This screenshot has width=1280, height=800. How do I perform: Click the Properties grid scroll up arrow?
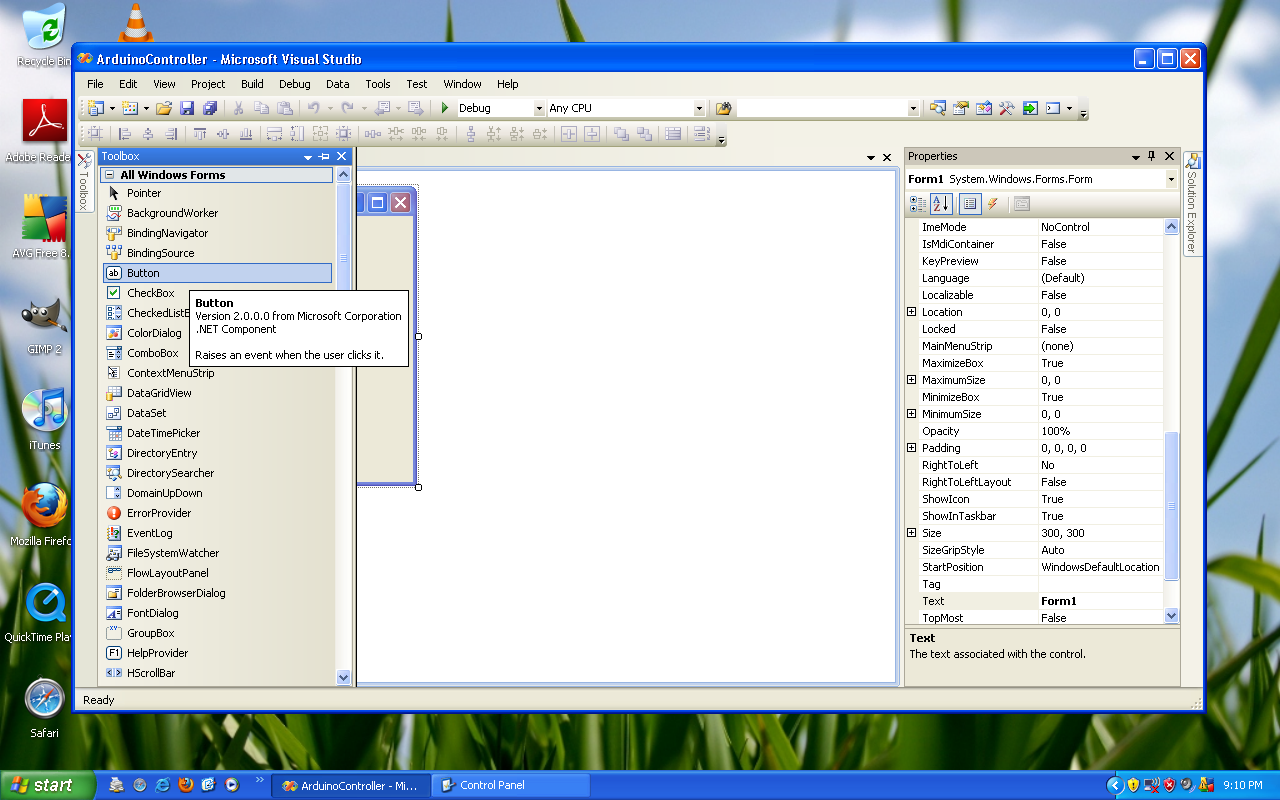coord(1172,227)
